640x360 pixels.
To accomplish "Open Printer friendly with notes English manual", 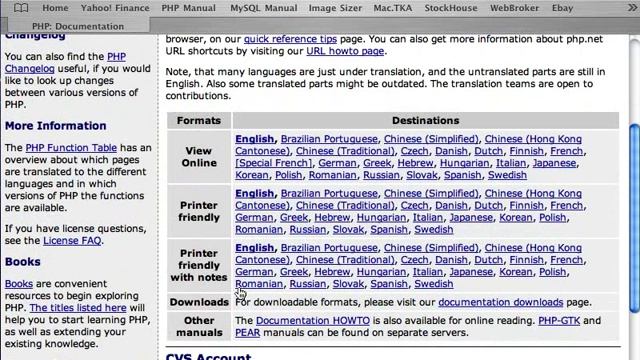I will click(x=254, y=248).
